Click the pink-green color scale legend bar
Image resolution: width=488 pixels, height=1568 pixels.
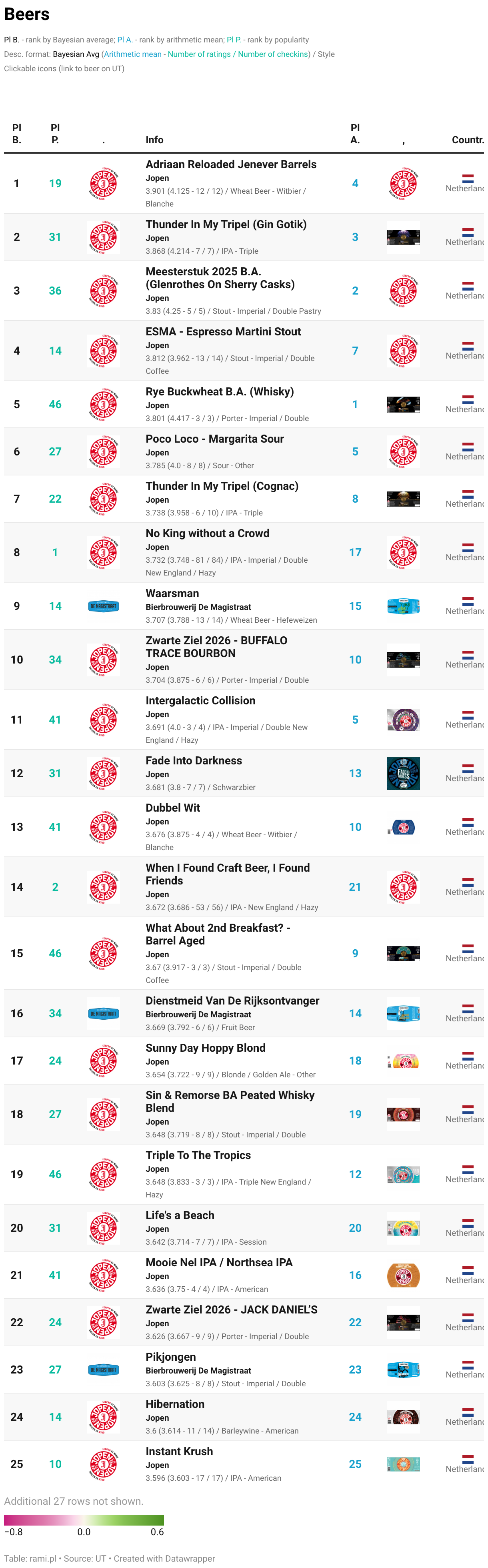84,1520
